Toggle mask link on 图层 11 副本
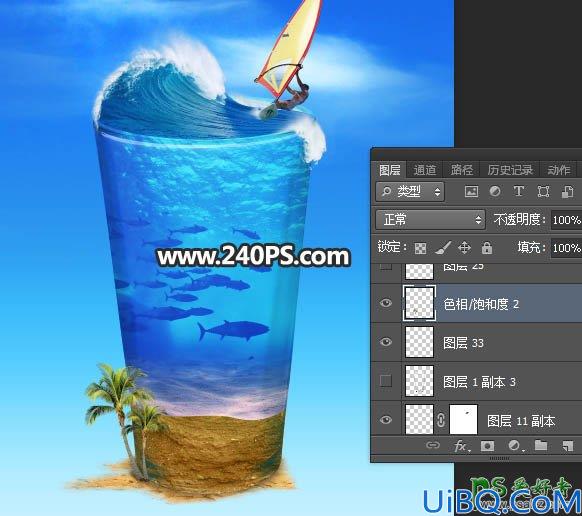Image resolution: width=582 pixels, height=516 pixels. coord(441,420)
